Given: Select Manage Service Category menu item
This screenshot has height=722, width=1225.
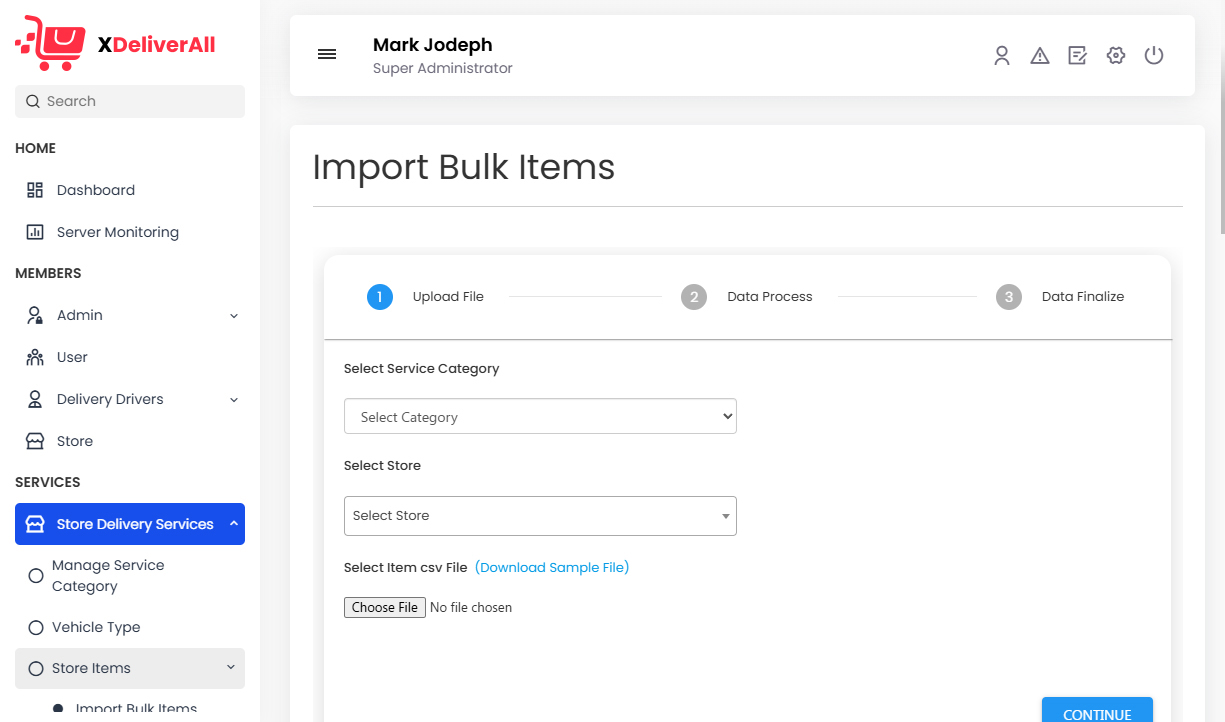Looking at the screenshot, I should tap(108, 576).
